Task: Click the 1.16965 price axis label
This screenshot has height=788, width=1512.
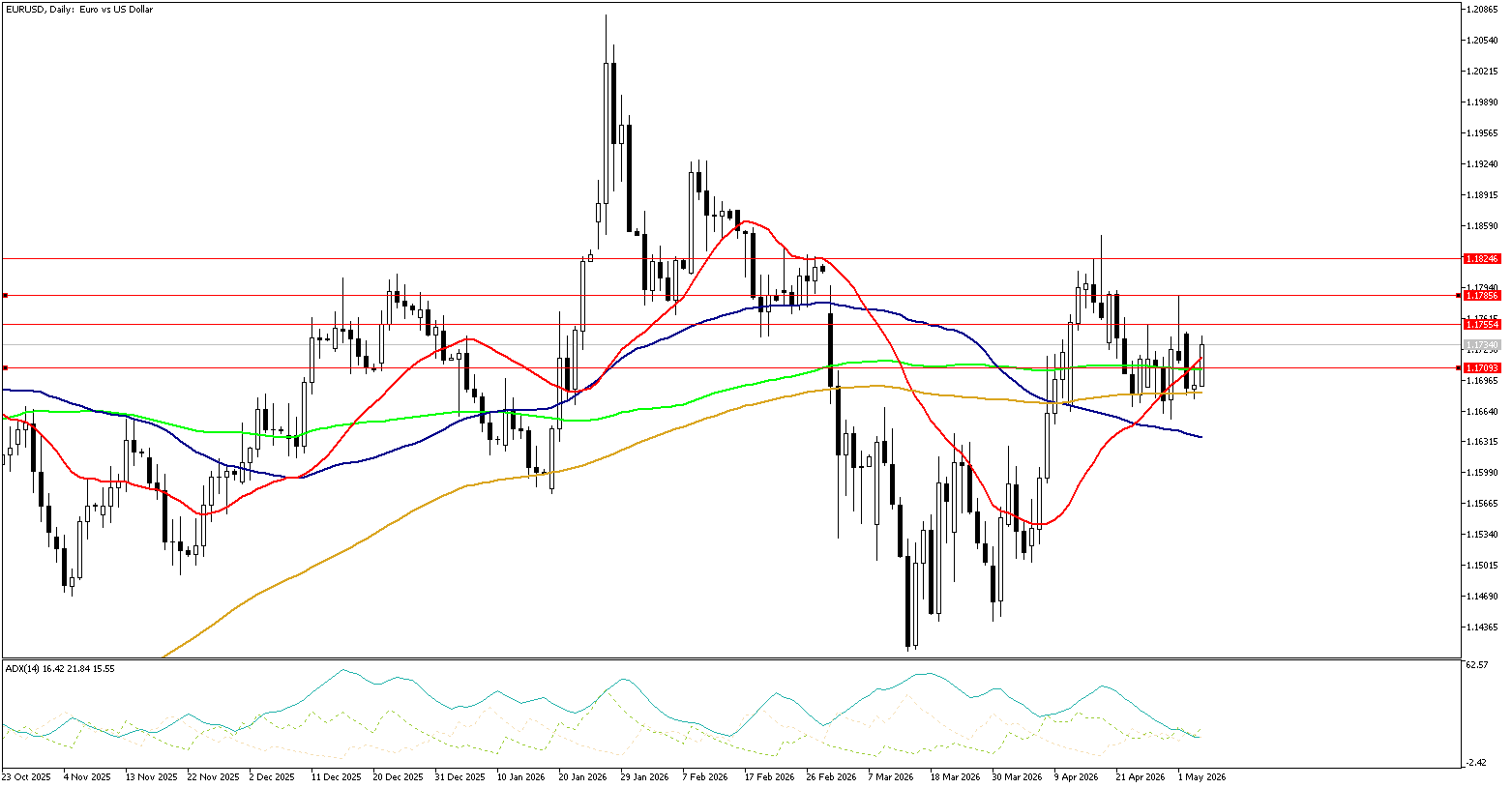Action: click(x=1482, y=380)
